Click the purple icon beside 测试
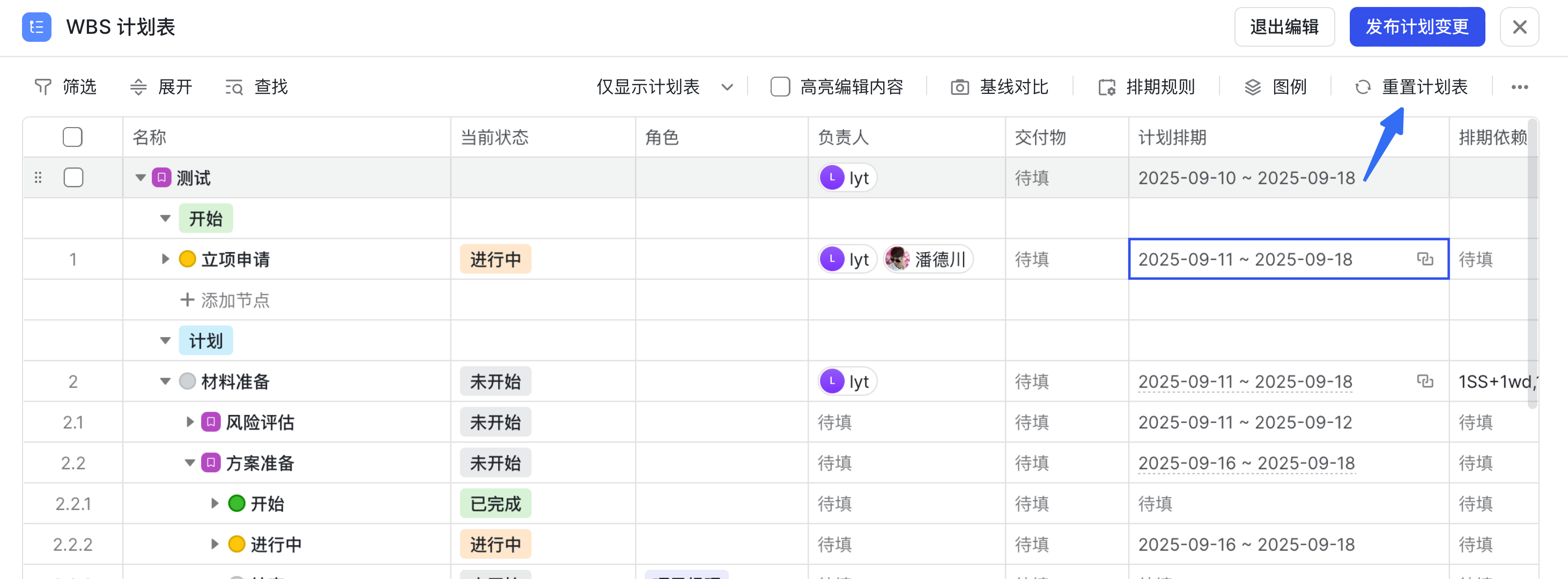The width and height of the screenshot is (1568, 579). pos(161,178)
